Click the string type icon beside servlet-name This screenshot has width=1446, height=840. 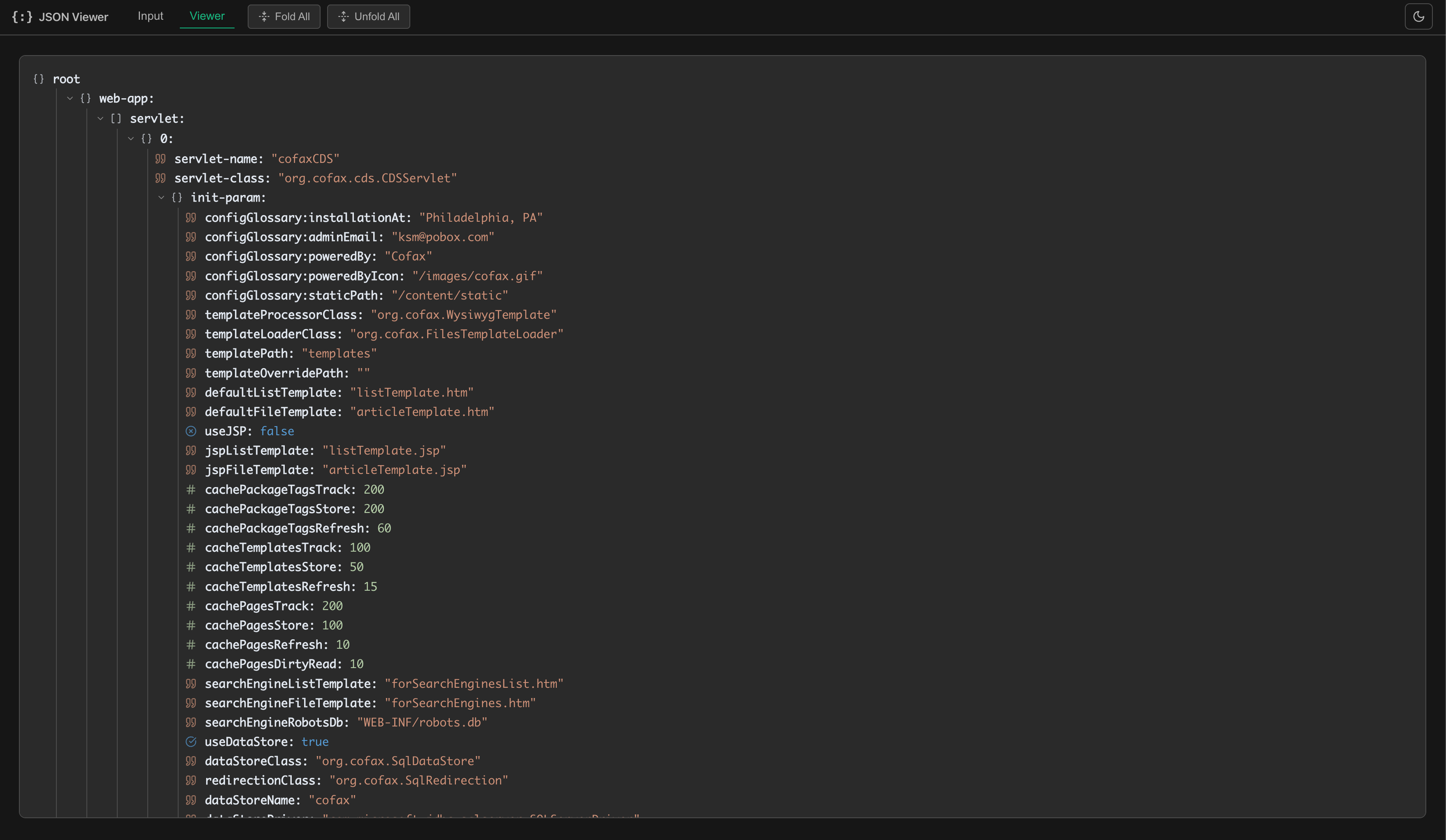(x=161, y=159)
